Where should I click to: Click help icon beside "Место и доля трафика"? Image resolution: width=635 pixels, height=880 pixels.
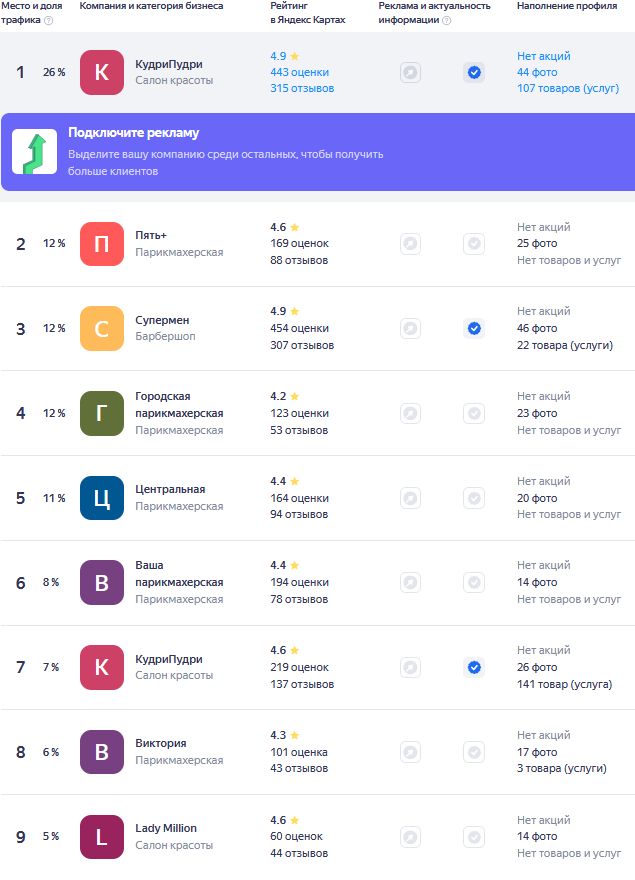tap(49, 20)
